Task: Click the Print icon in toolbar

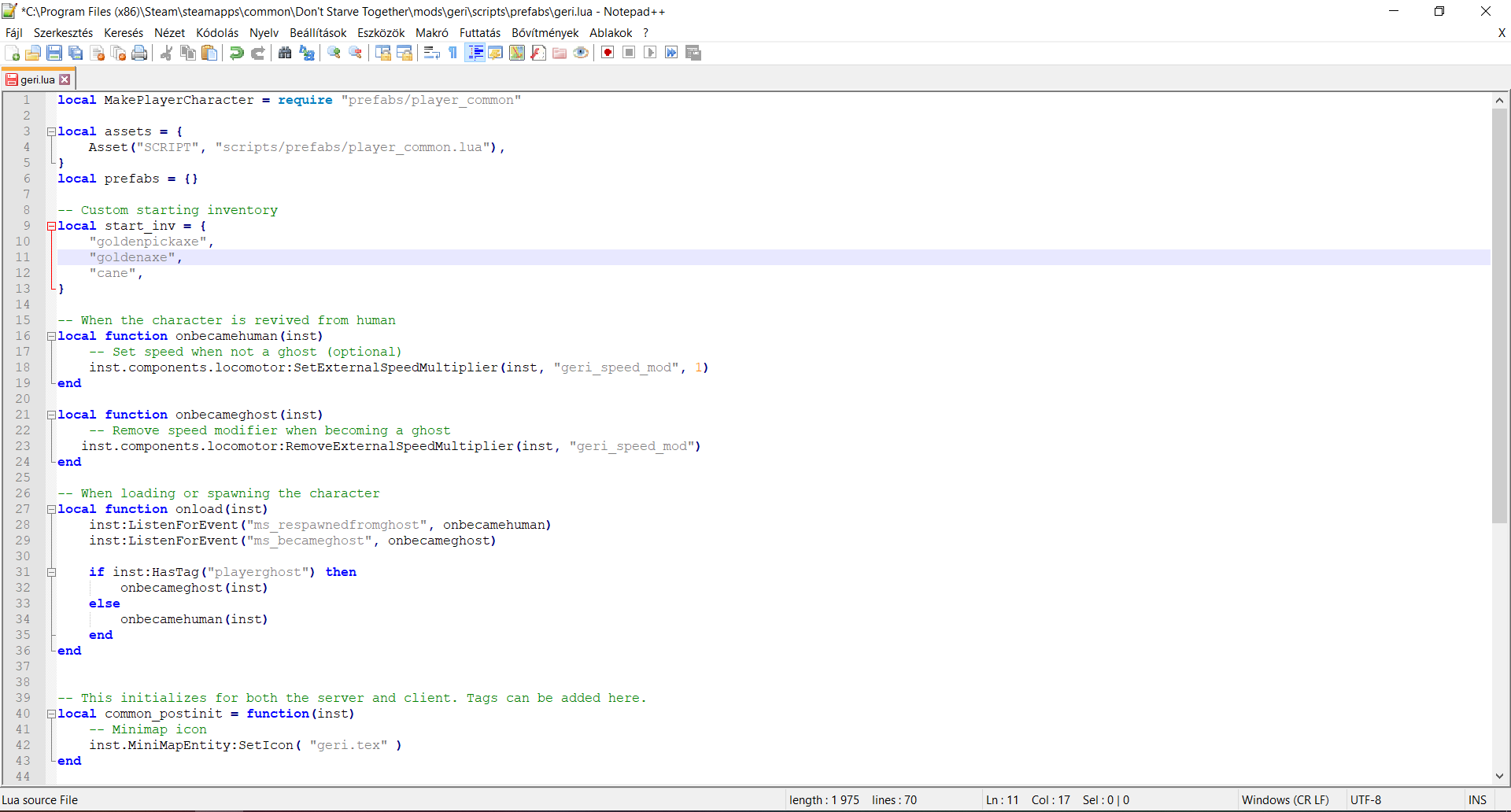Action: point(139,53)
